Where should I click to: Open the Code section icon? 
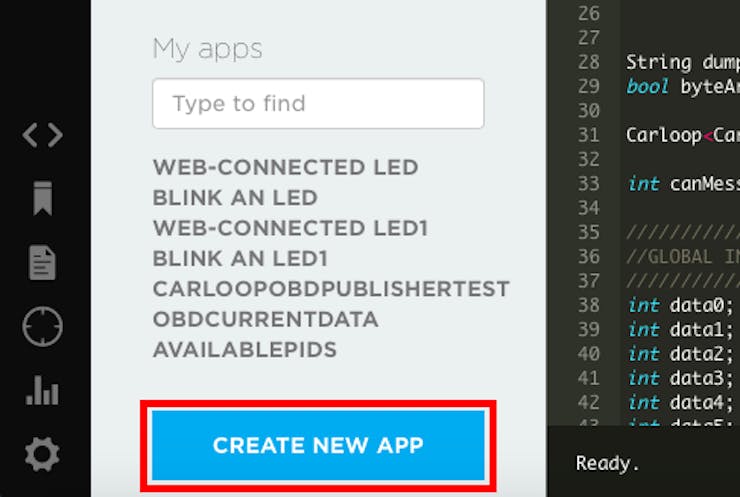pyautogui.click(x=42, y=135)
